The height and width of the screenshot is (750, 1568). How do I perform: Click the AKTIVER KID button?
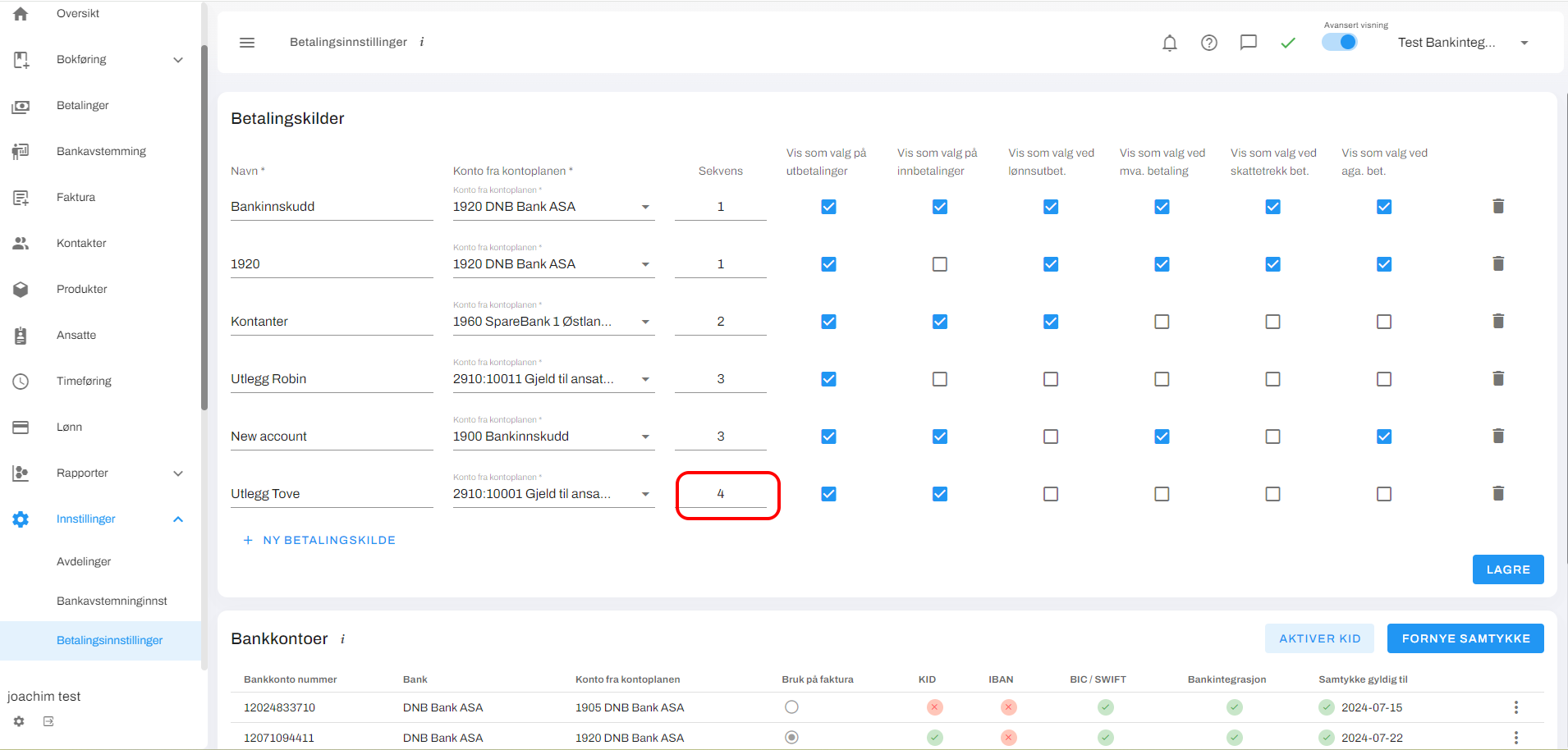[1319, 638]
